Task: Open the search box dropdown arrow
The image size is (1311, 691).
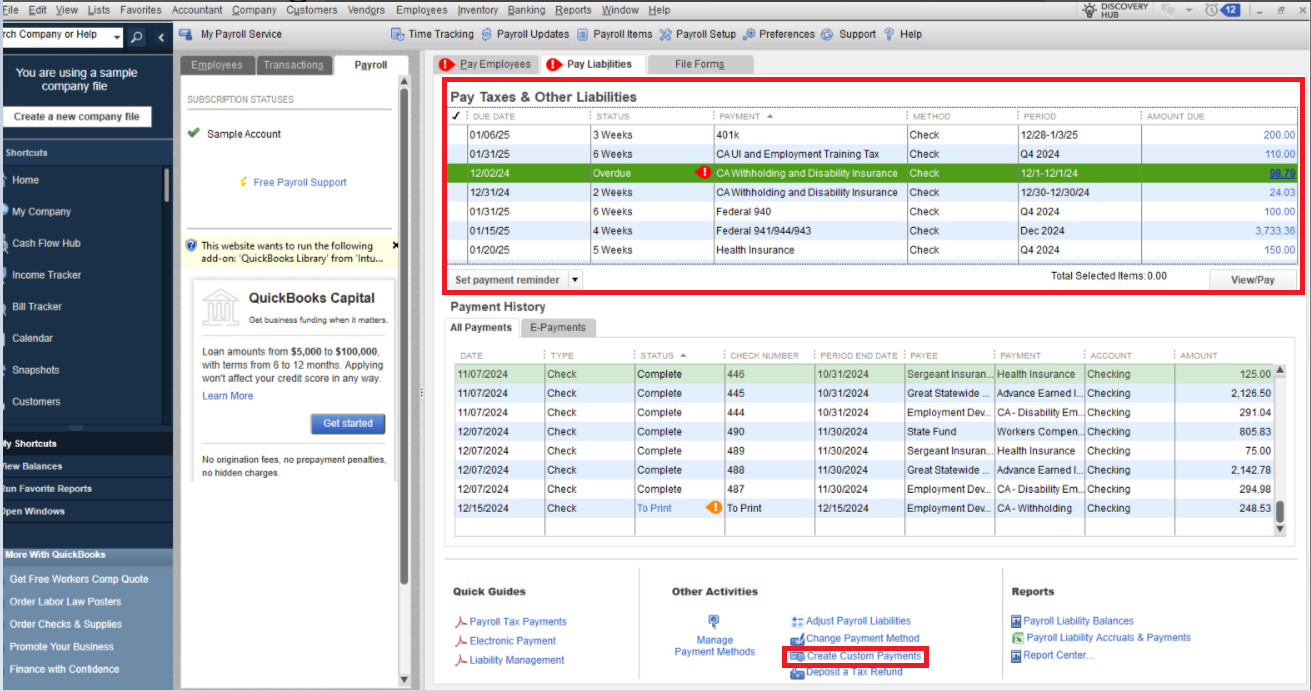Action: (117, 37)
